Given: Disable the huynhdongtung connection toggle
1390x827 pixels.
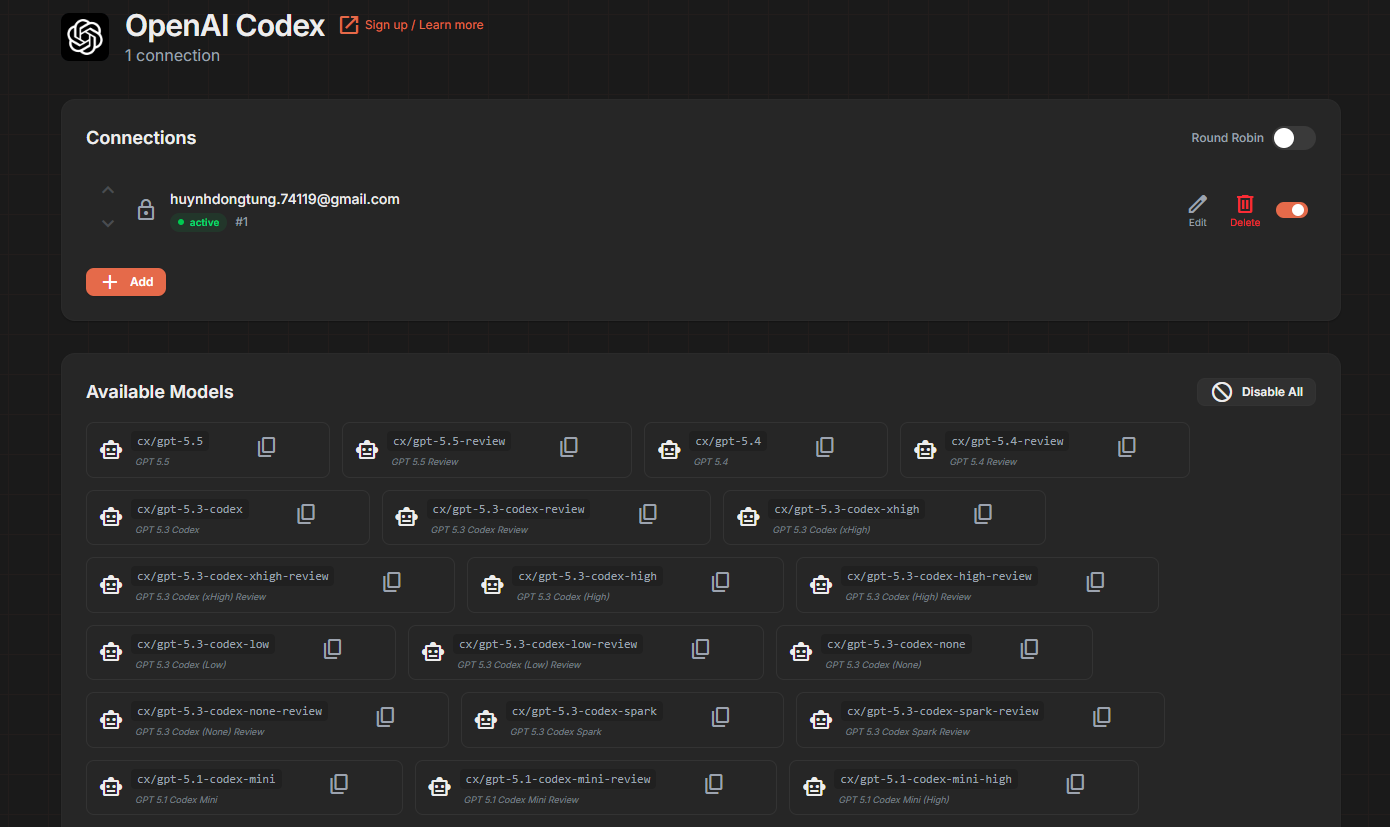Looking at the screenshot, I should pos(1292,210).
